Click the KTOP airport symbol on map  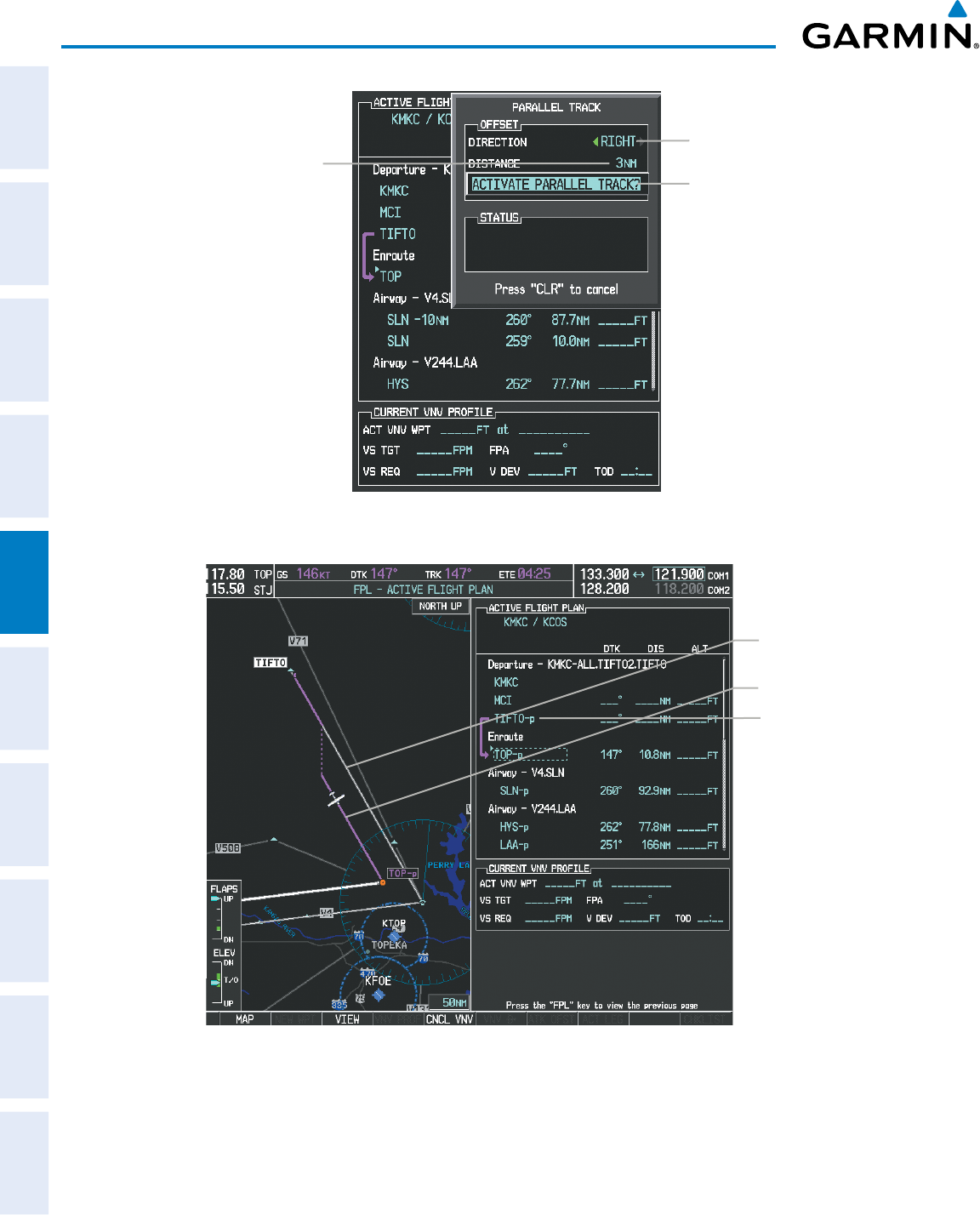point(394,936)
